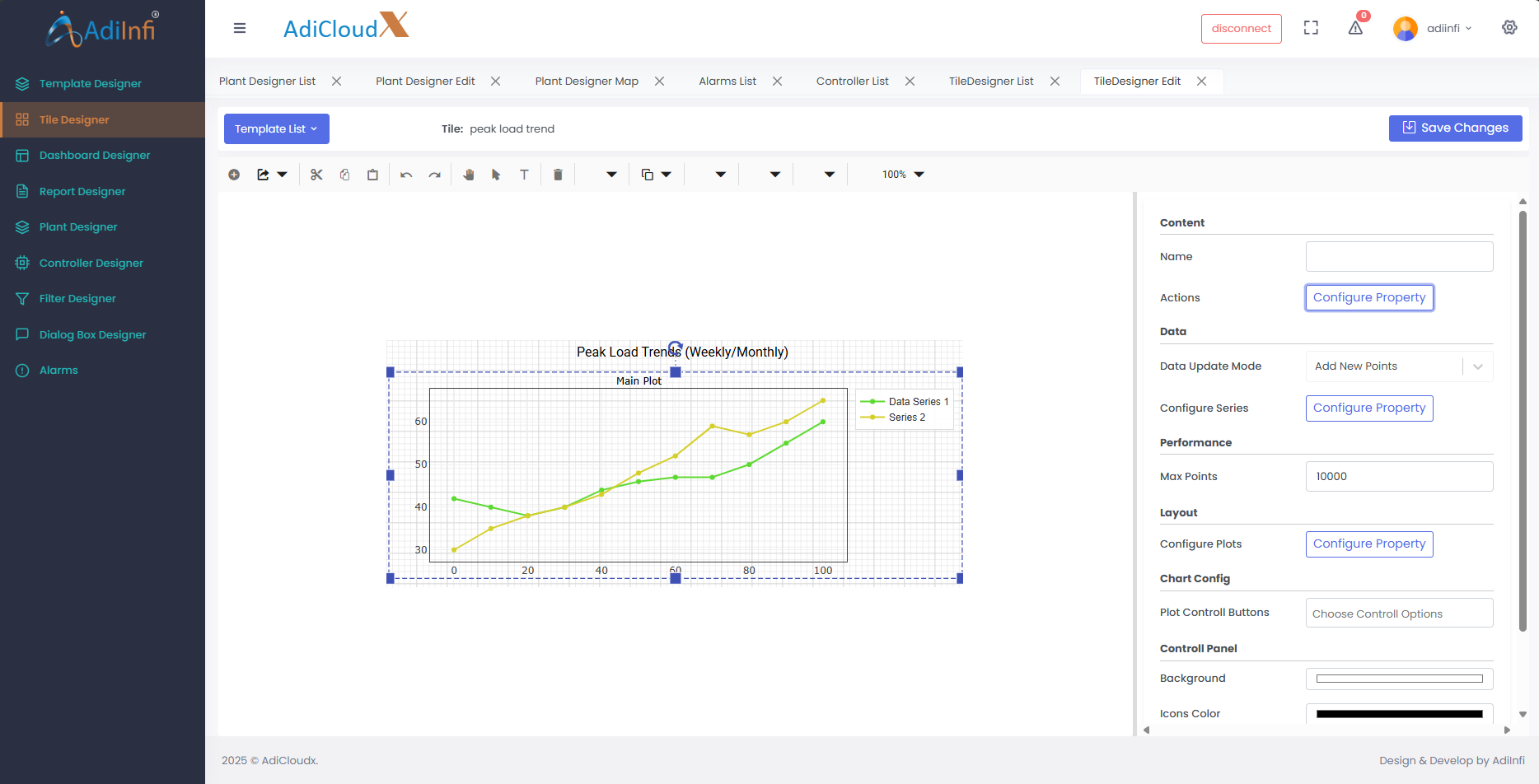The height and width of the screenshot is (784, 1539).
Task: Undo the last action
Action: pos(406,175)
